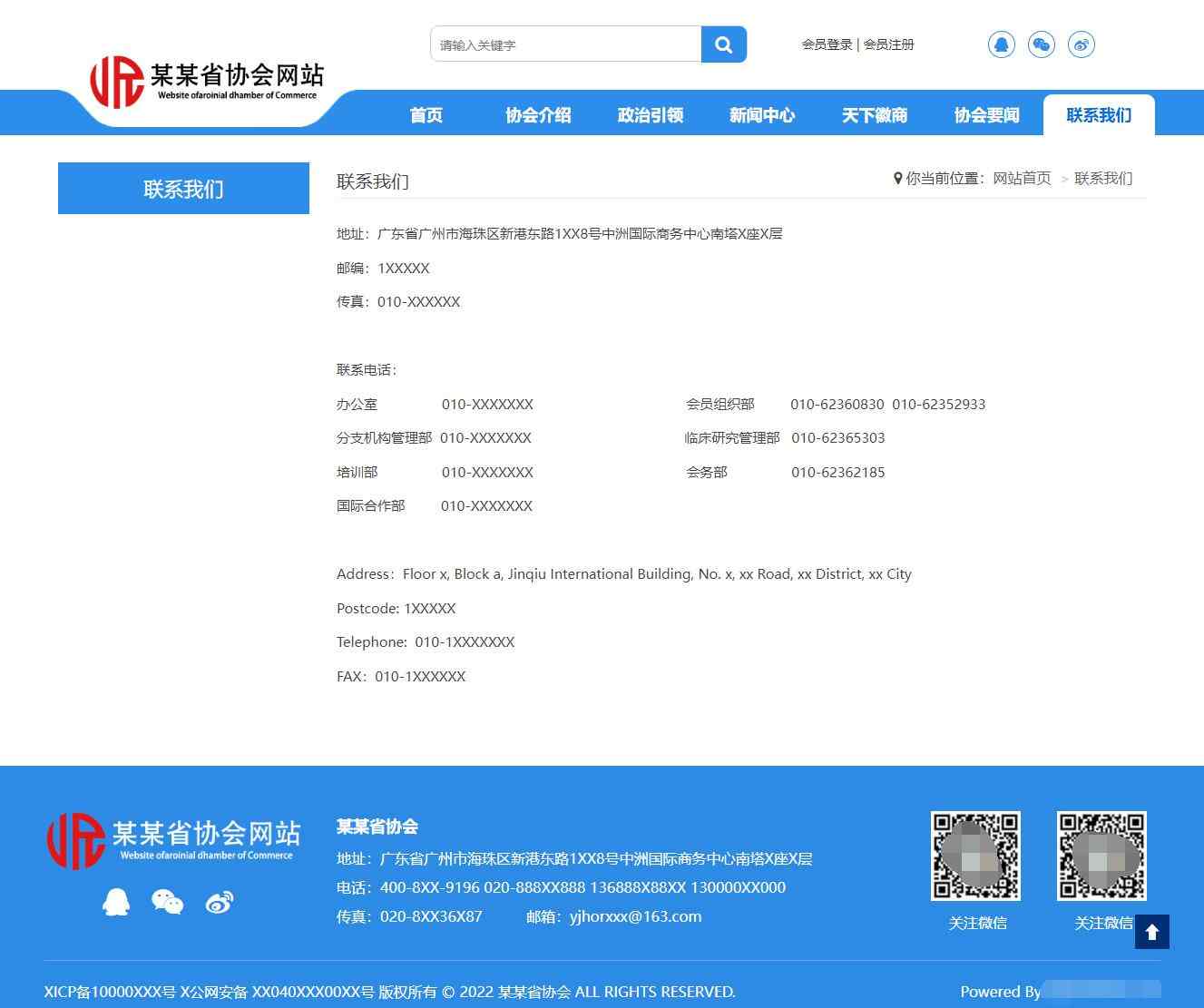Screen dimensions: 1204x1008
Task: Click 网站首页 breadcrumb link
Action: point(1022,179)
